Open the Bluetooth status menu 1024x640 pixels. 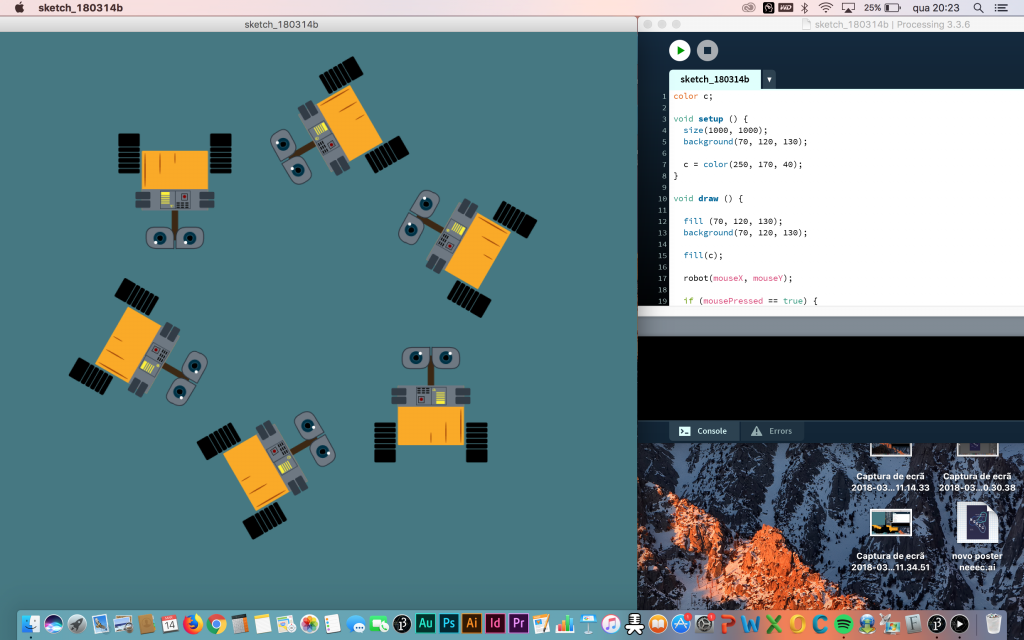(805, 8)
